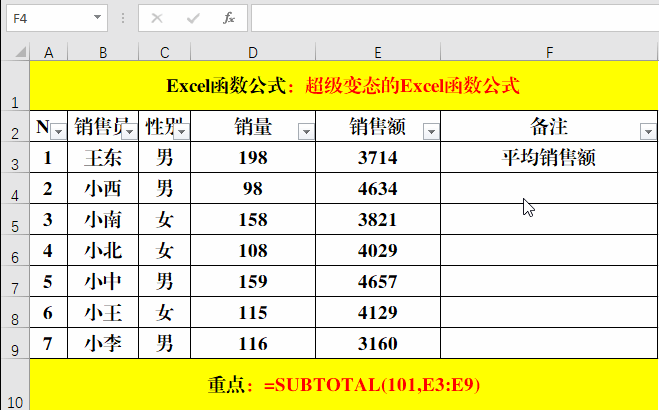Select empty 备注 cell in 小李's row
This screenshot has width=659, height=410.
click(549, 343)
